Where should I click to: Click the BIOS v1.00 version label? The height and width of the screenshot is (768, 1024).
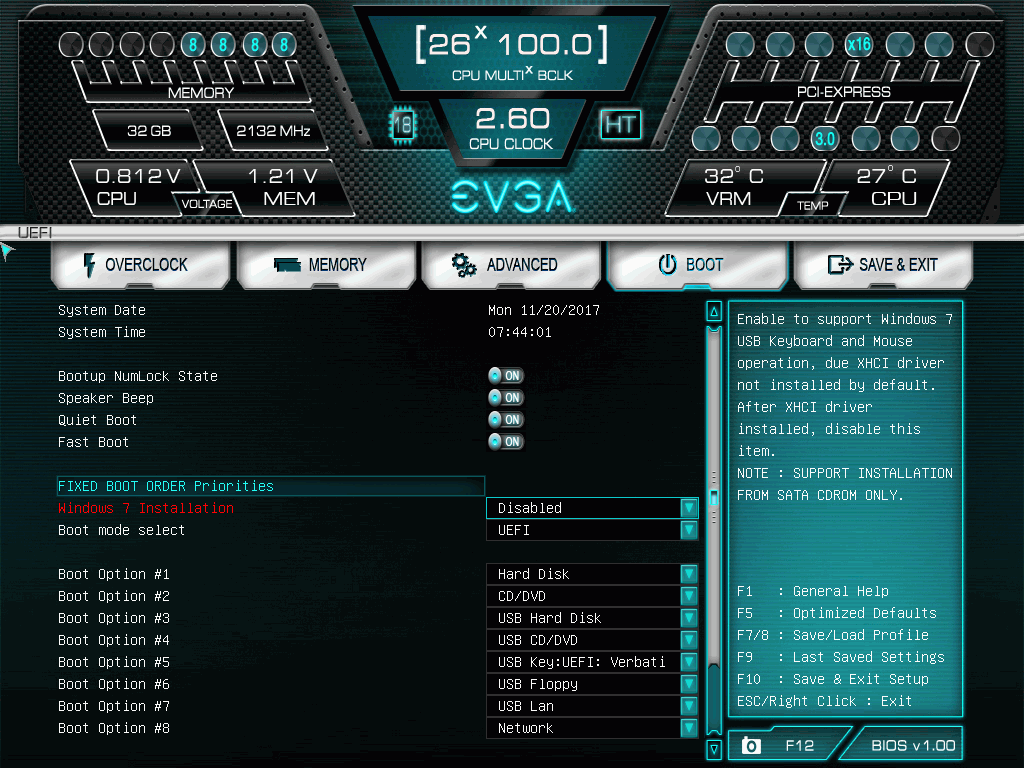tap(913, 746)
